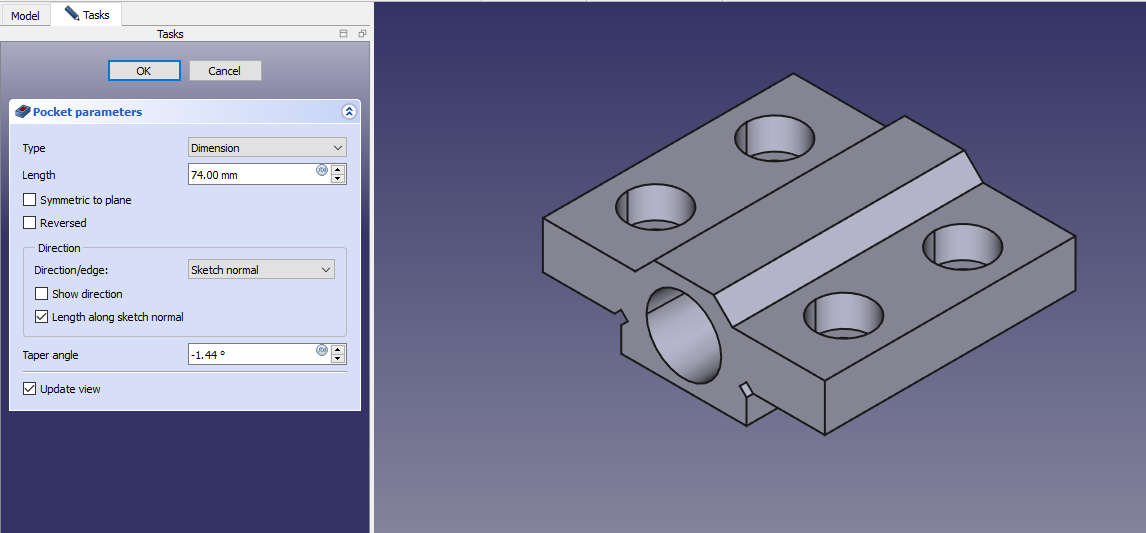Open expression editor for Taper angle

(322, 350)
